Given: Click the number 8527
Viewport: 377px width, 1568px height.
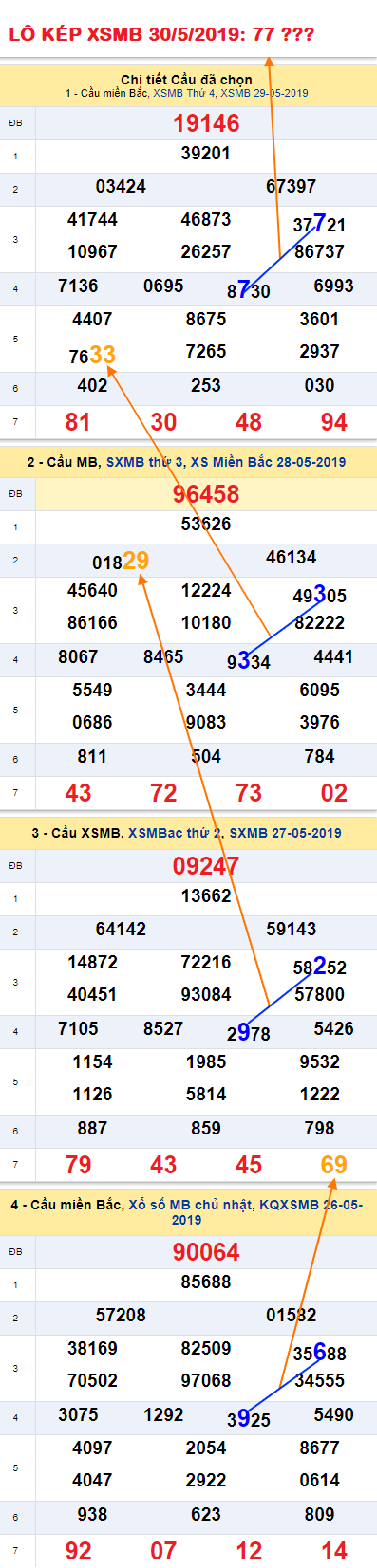Looking at the screenshot, I should coord(163,1028).
